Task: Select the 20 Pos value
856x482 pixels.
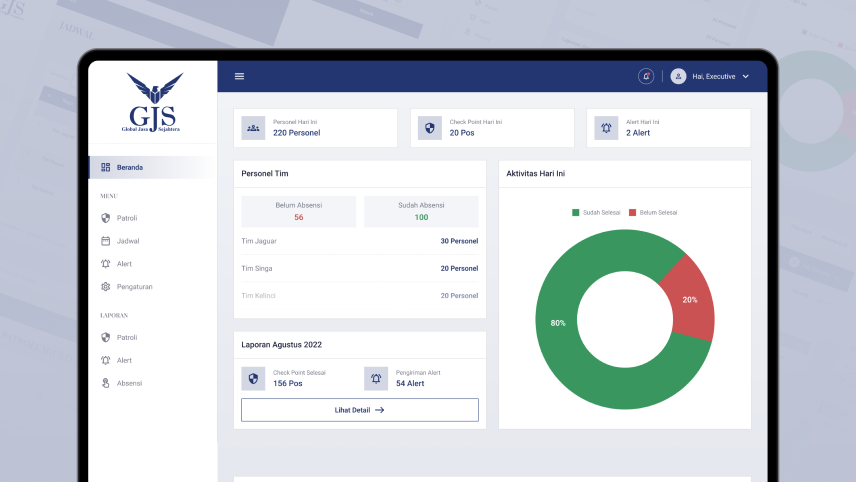Action: [x=462, y=133]
